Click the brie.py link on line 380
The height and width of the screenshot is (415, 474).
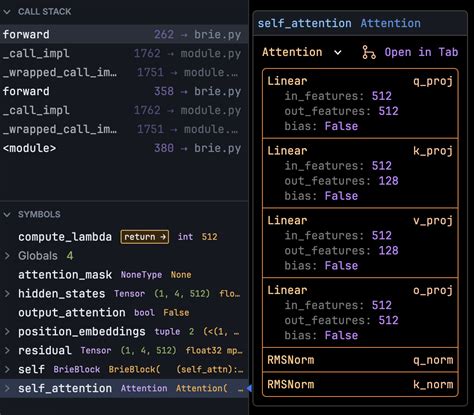pyautogui.click(x=218, y=148)
